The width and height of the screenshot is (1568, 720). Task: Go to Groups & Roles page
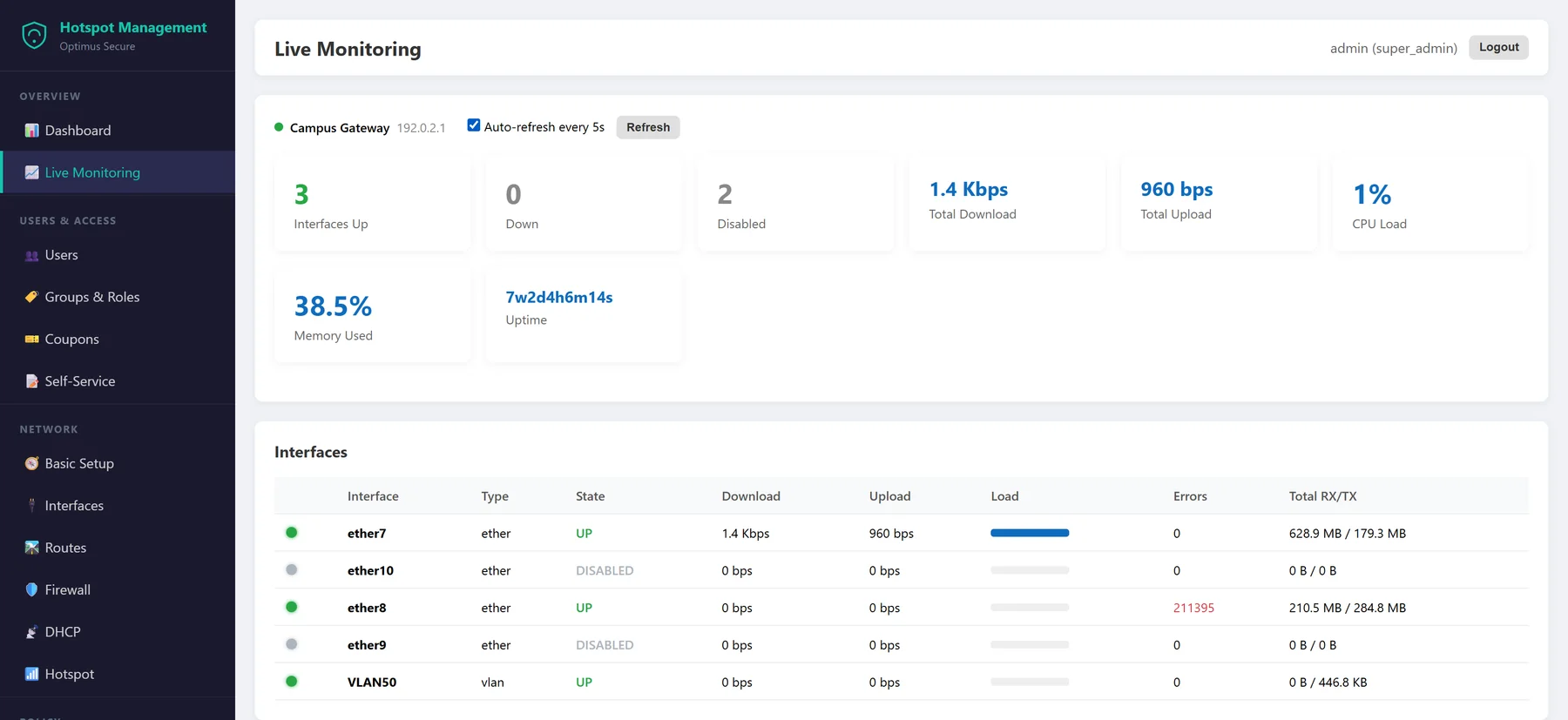click(118, 297)
